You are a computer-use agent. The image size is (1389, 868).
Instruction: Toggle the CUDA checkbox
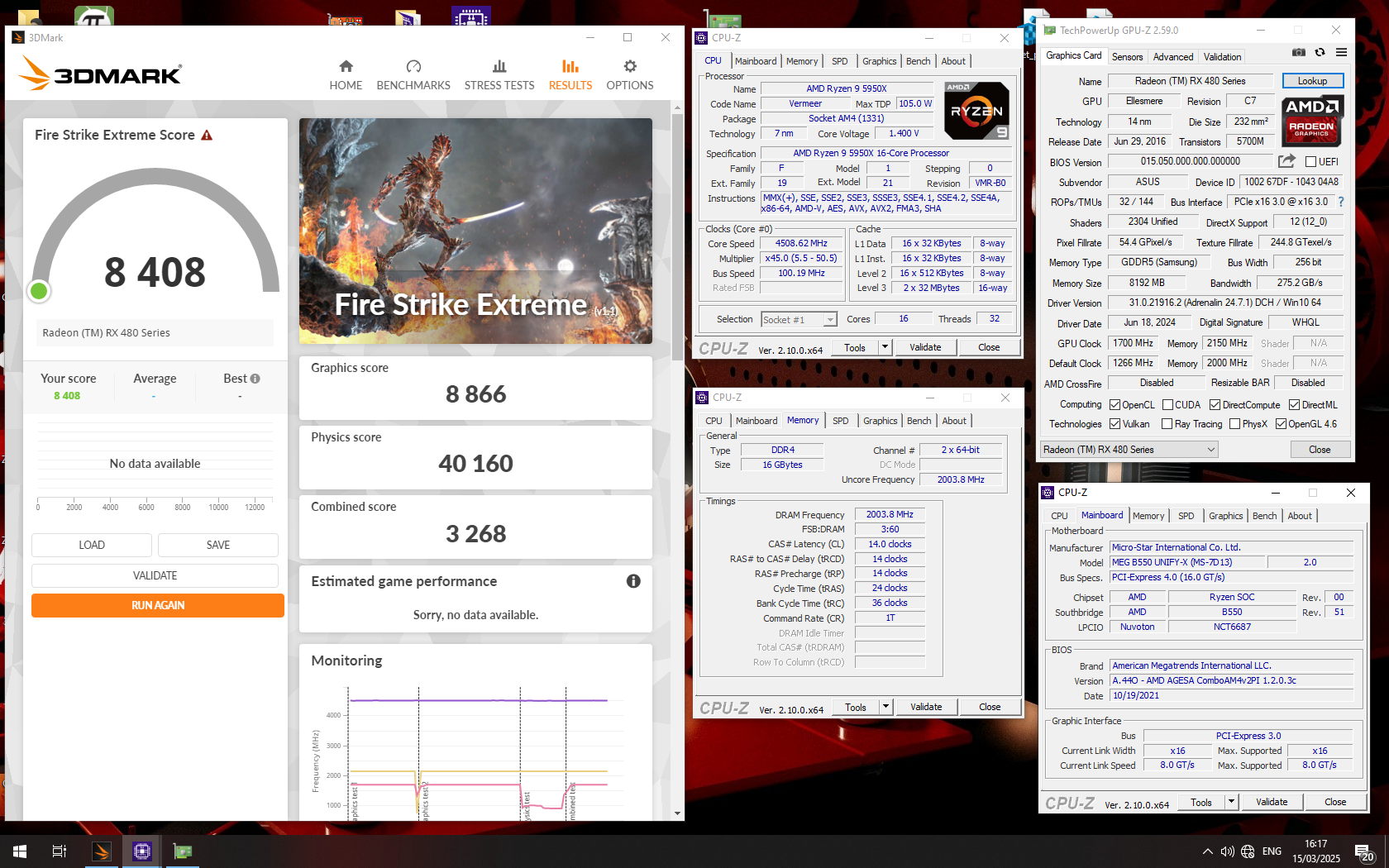pos(1167,405)
